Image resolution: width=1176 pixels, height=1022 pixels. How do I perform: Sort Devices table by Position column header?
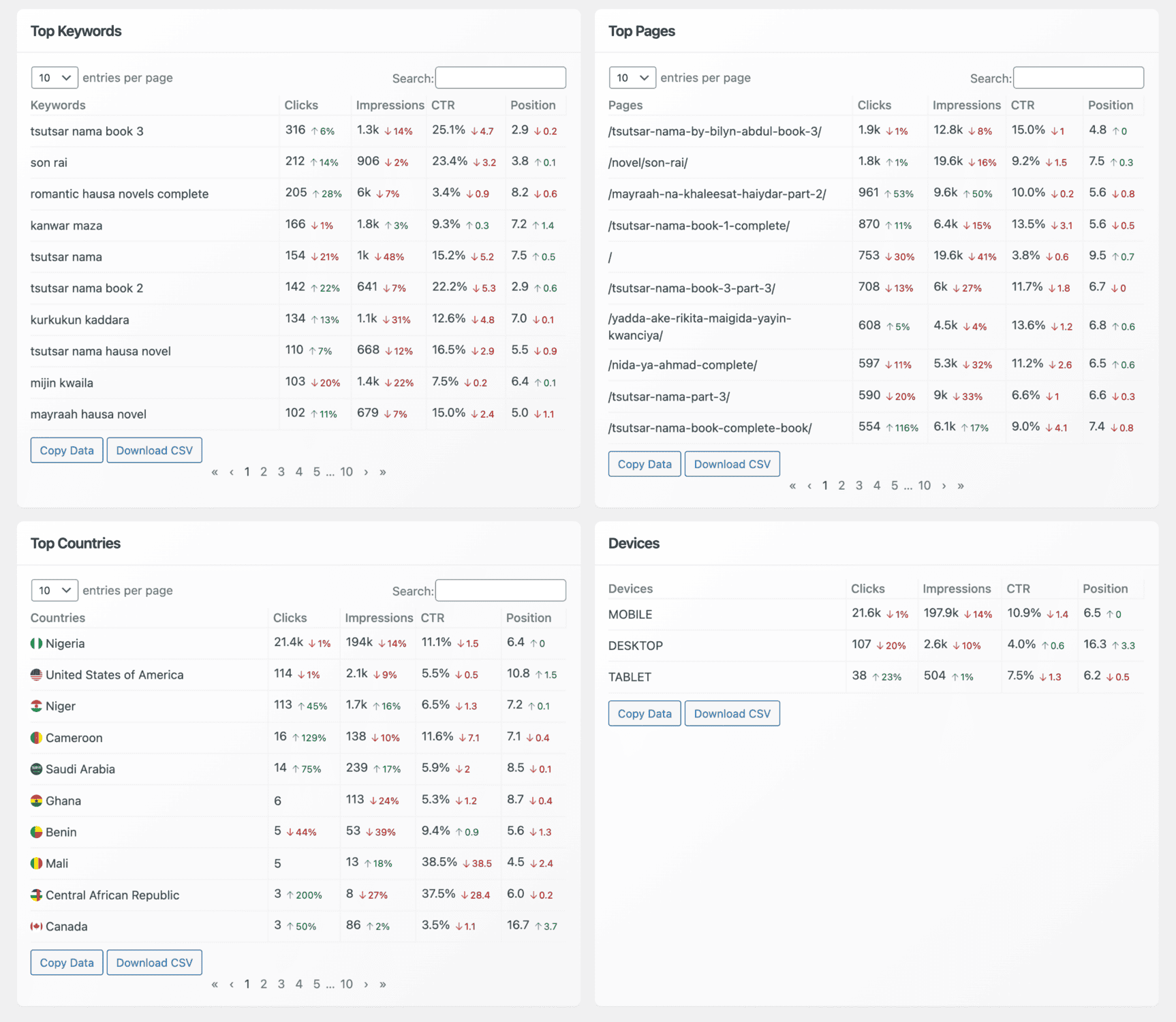click(1105, 589)
